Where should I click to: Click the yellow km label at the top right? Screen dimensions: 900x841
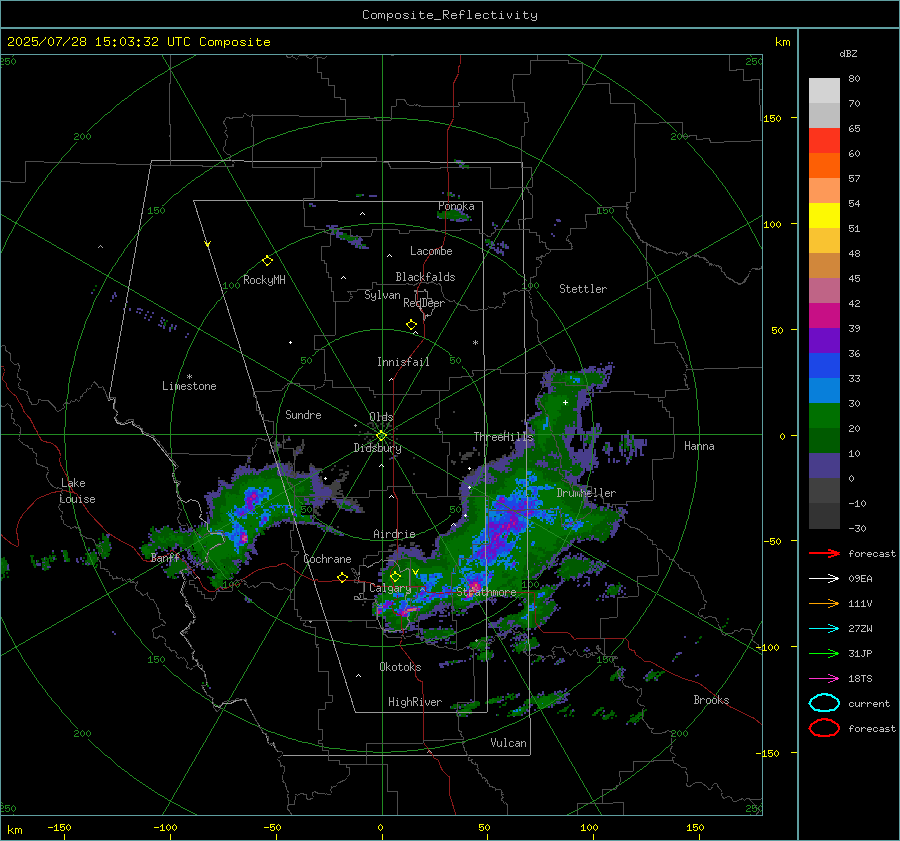coord(782,42)
